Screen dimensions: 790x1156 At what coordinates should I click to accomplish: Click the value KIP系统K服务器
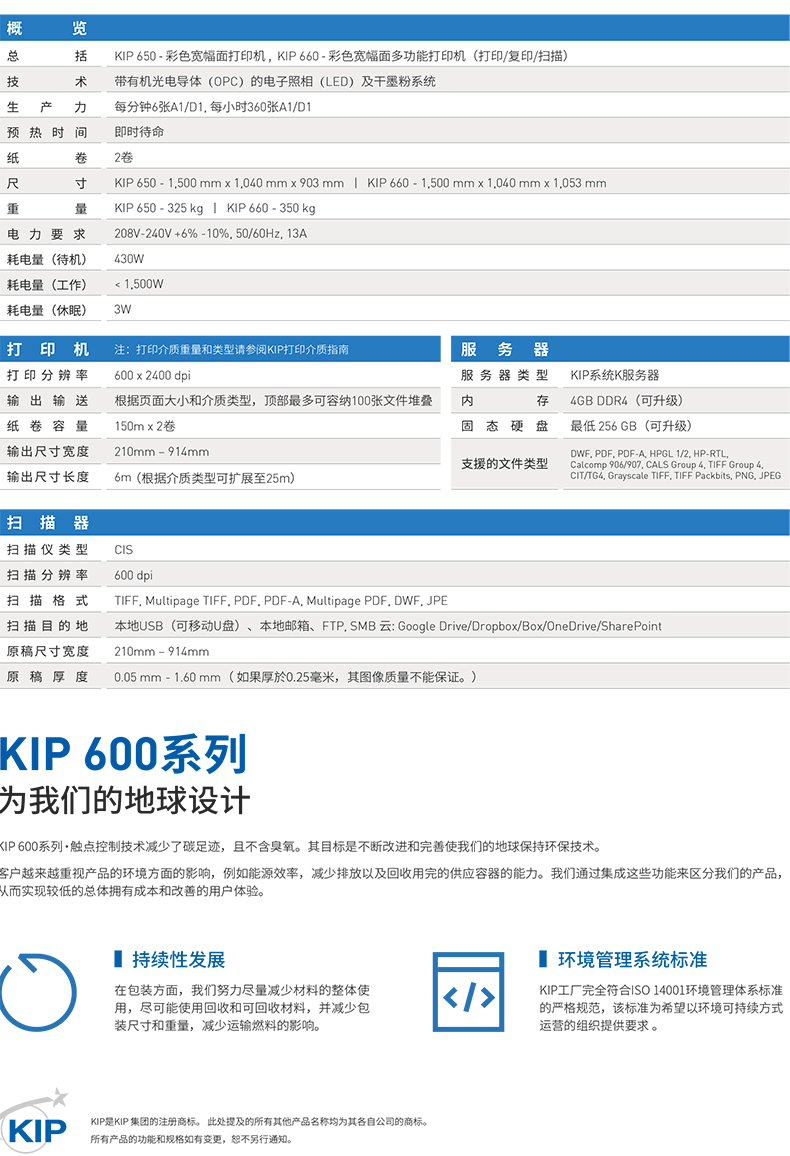615,375
